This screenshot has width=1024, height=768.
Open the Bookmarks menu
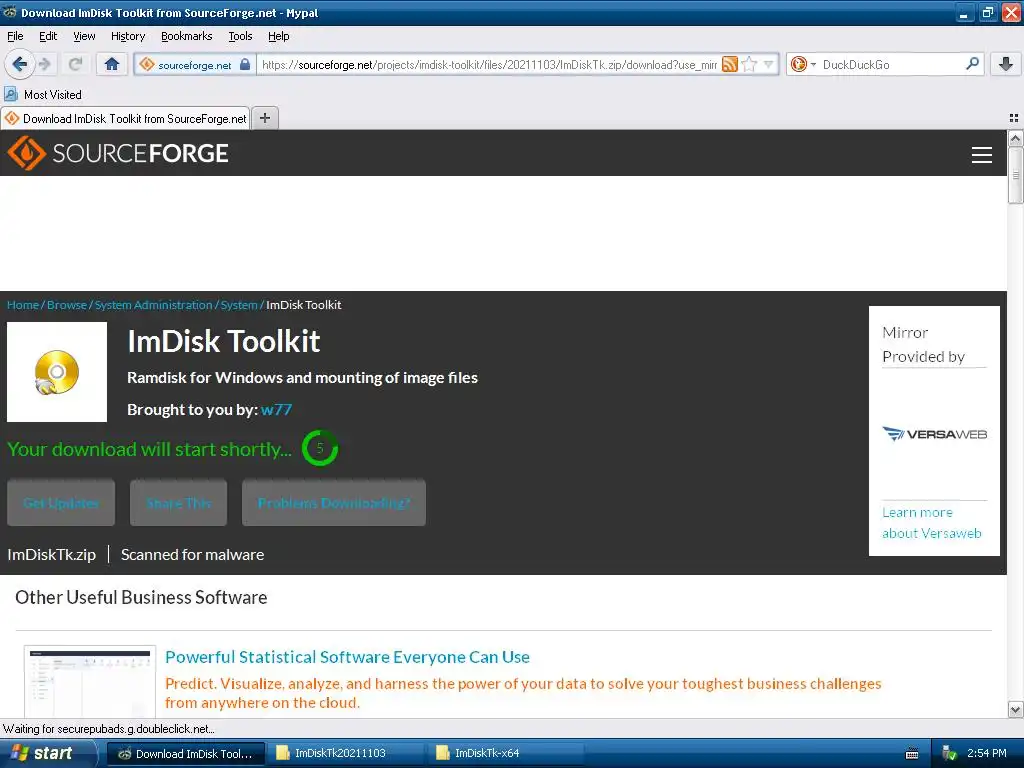187,36
